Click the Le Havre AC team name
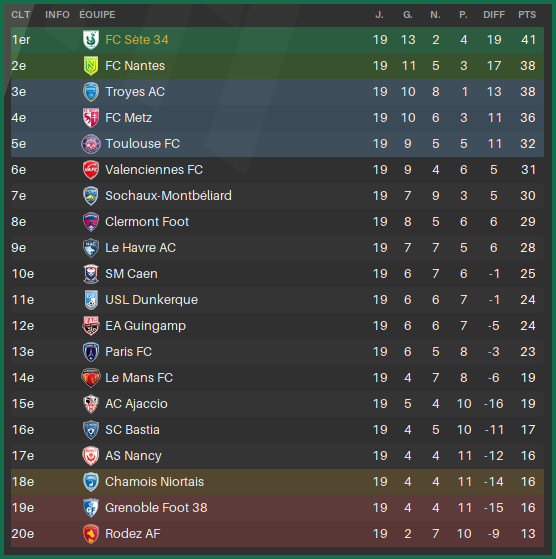 coord(140,248)
